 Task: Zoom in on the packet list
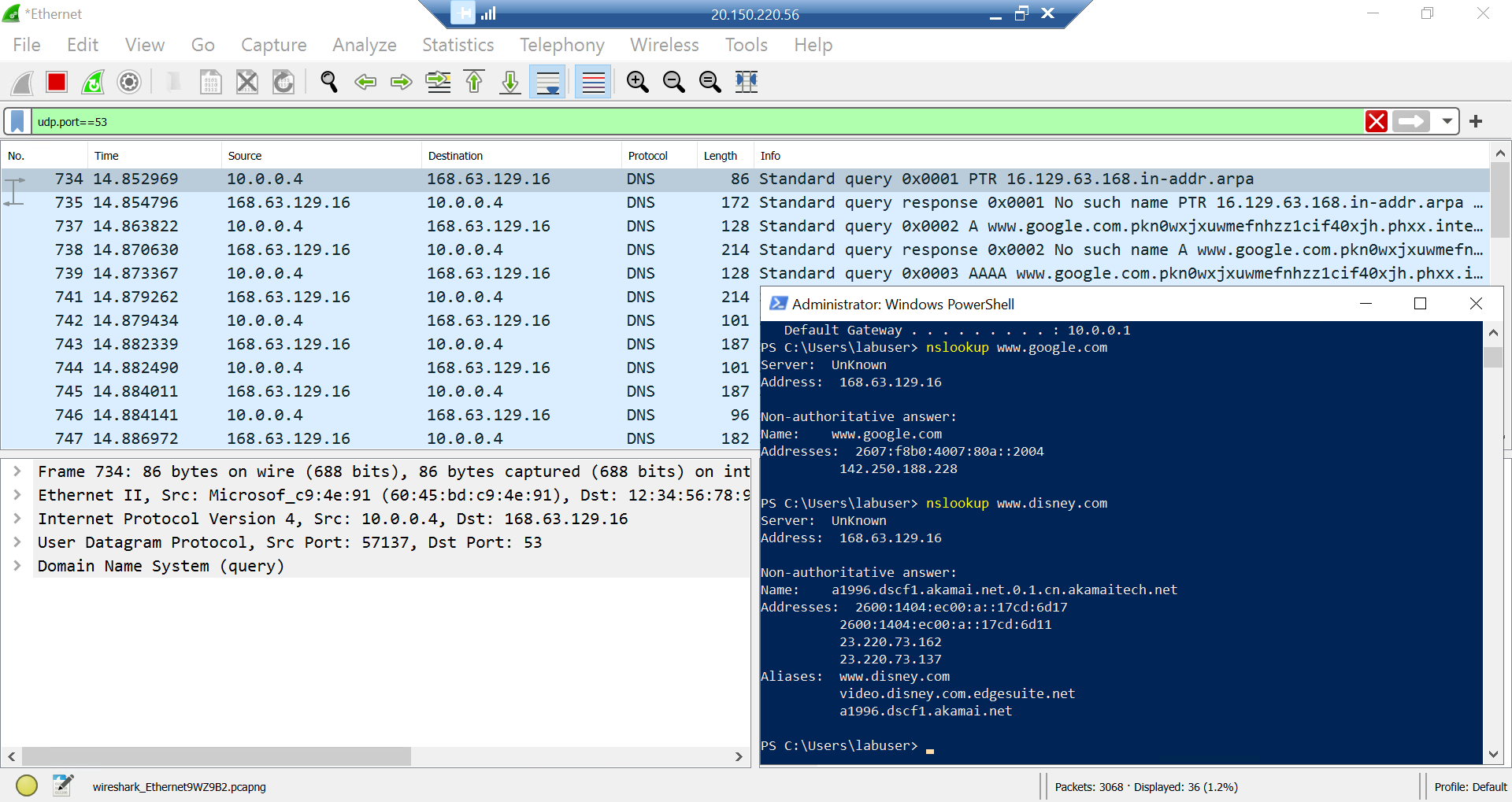pos(637,82)
